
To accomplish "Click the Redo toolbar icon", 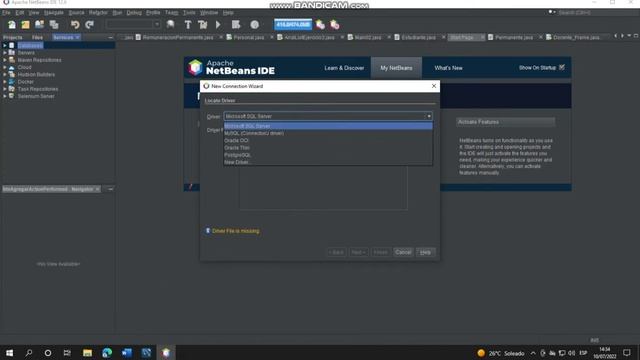I will click(x=89, y=25).
